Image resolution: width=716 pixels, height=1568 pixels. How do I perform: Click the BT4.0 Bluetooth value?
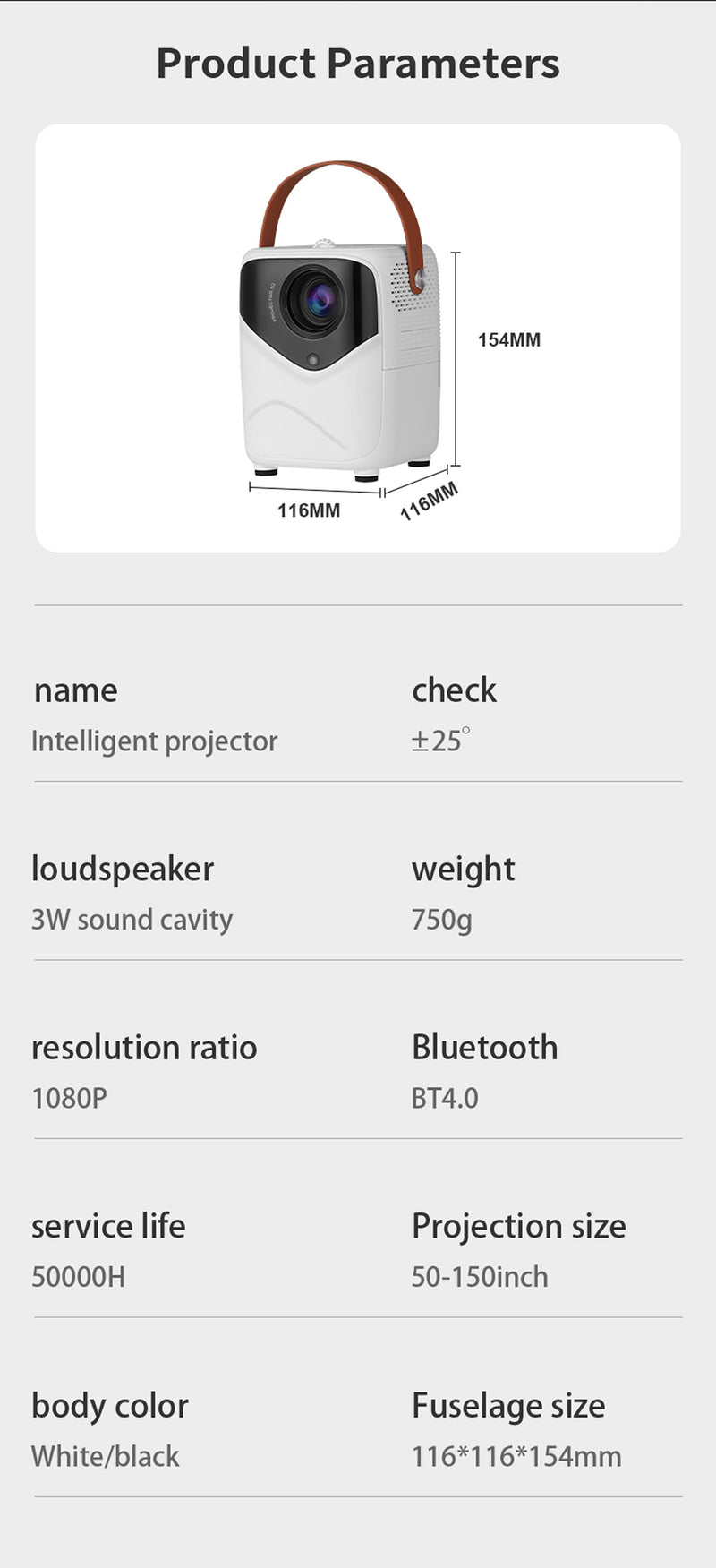445,1098
